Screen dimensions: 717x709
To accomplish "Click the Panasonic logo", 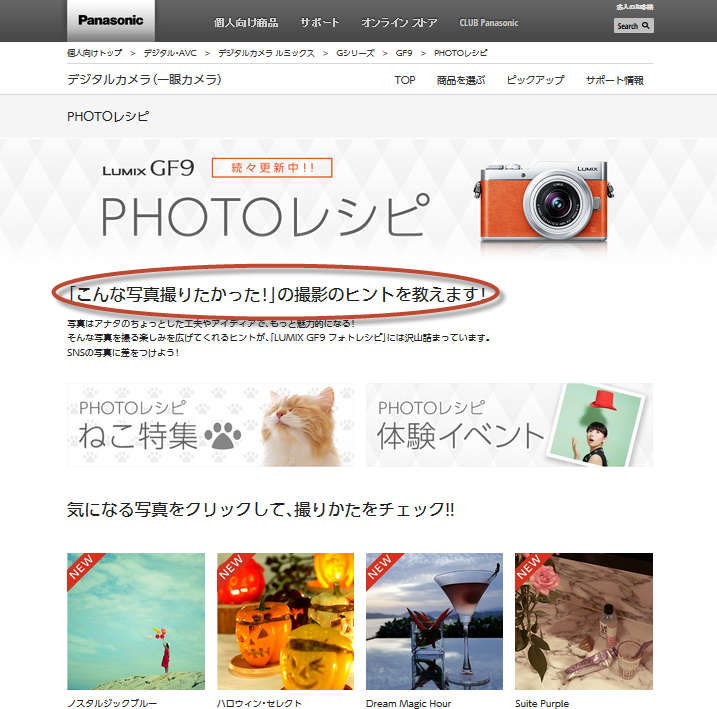I will (x=111, y=21).
